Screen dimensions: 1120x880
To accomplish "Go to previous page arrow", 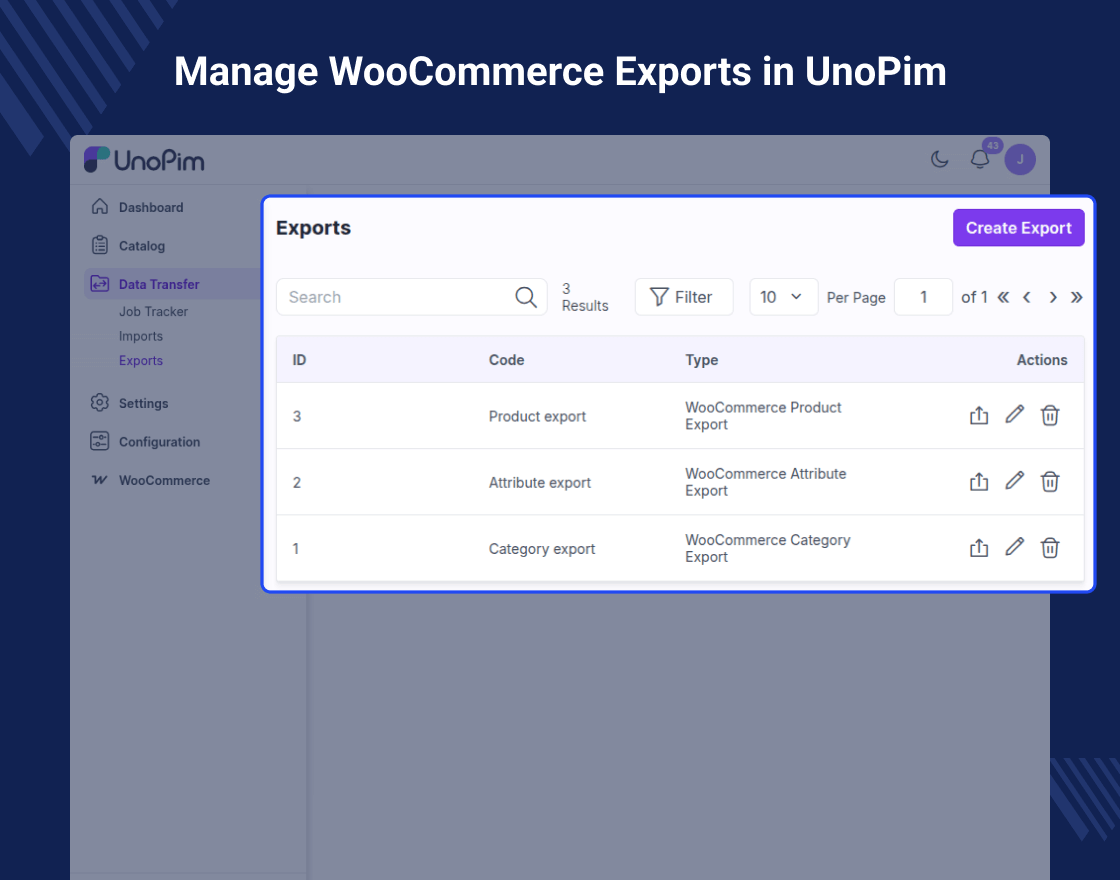I will tap(1026, 297).
